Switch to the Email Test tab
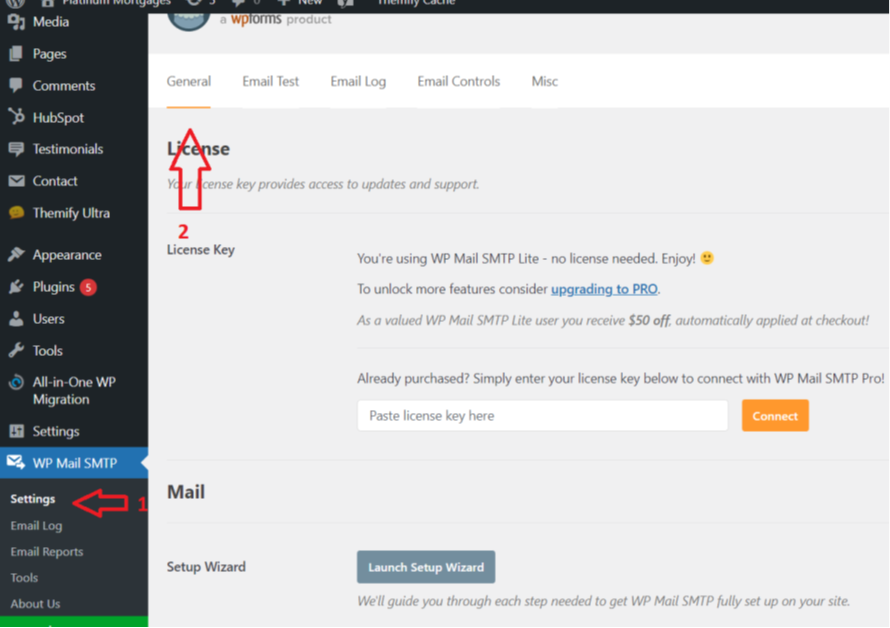The height and width of the screenshot is (628, 890). tap(271, 81)
